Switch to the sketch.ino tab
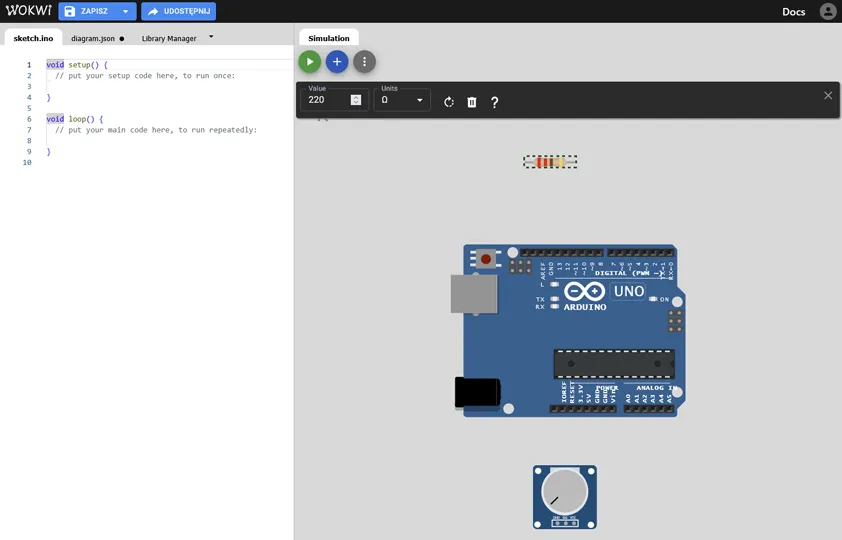Screen dimensions: 842x540 pos(33,38)
